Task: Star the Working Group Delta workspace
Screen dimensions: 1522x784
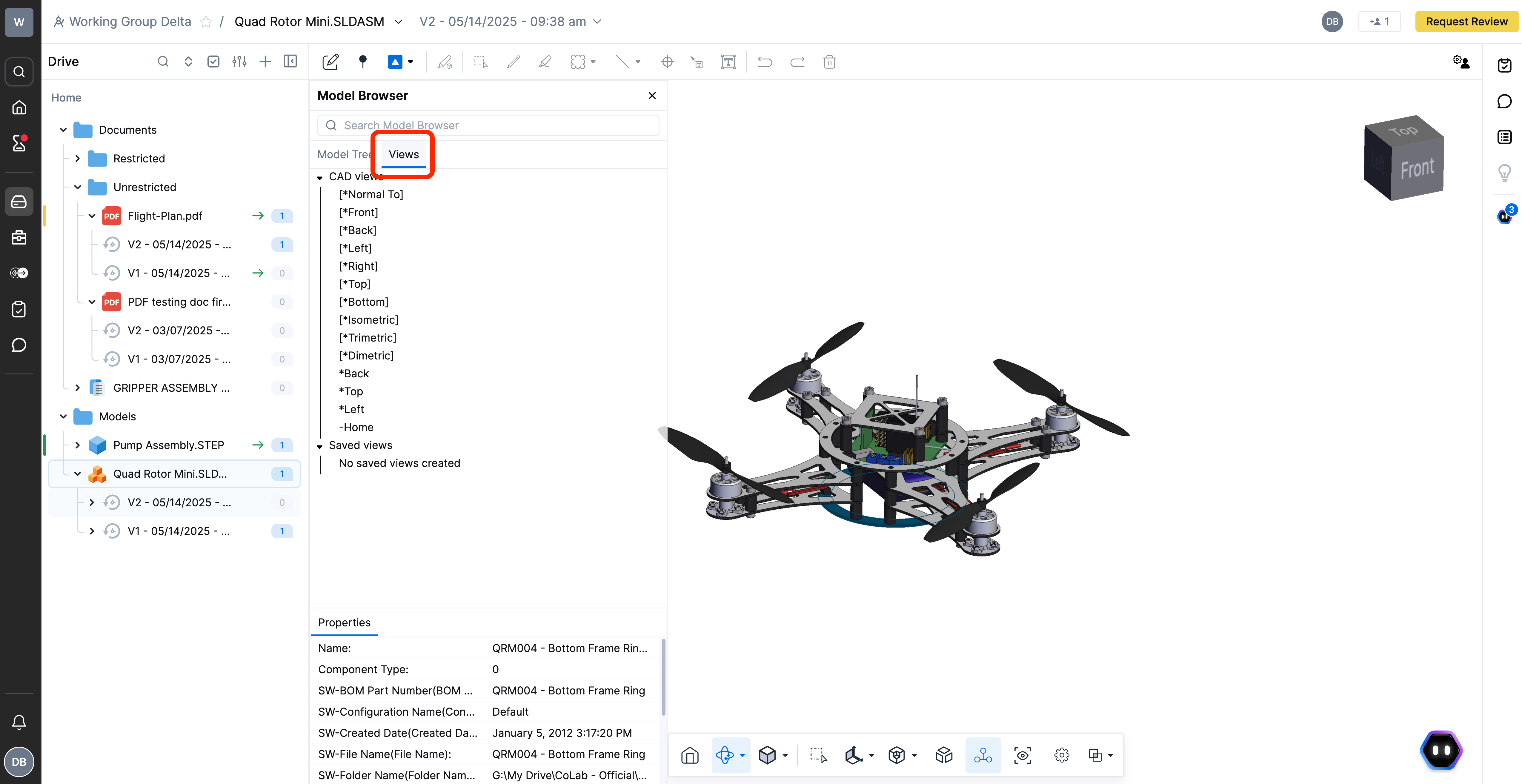Action: point(206,22)
